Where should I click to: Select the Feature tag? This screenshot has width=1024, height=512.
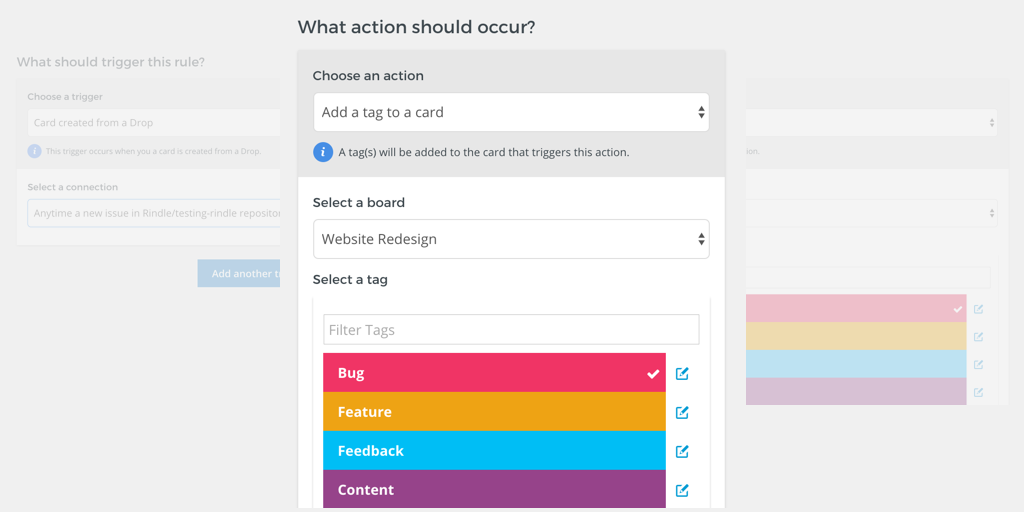point(494,412)
